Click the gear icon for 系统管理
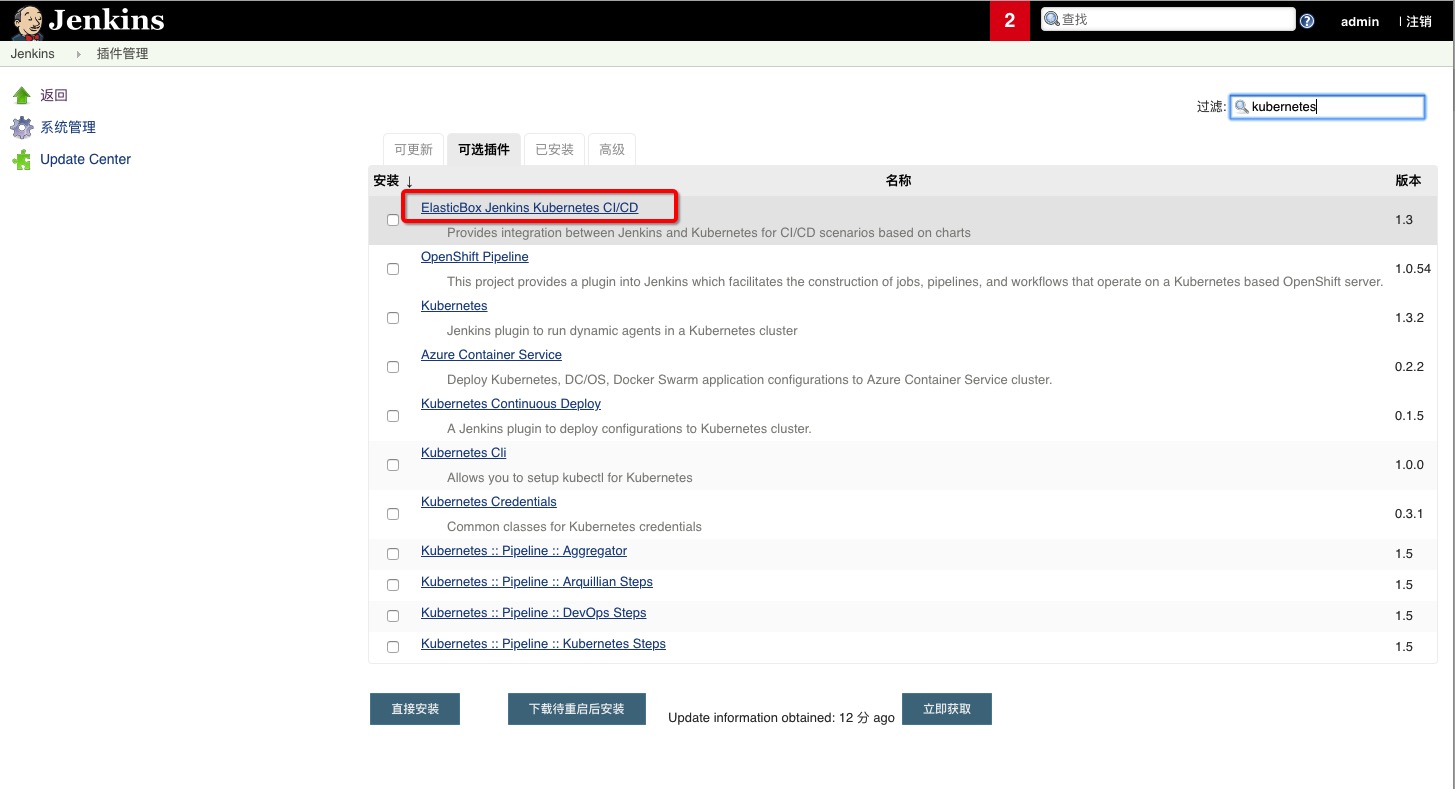The width and height of the screenshot is (1455, 789). pos(21,127)
